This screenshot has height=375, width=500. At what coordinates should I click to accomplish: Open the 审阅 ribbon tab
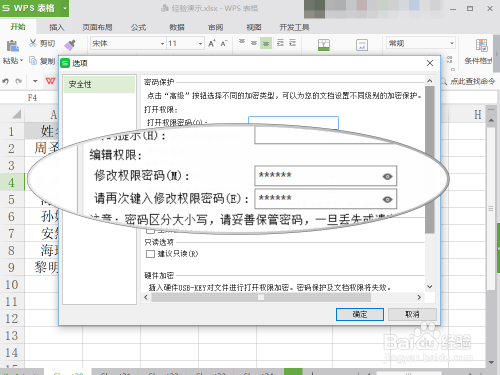[215, 27]
